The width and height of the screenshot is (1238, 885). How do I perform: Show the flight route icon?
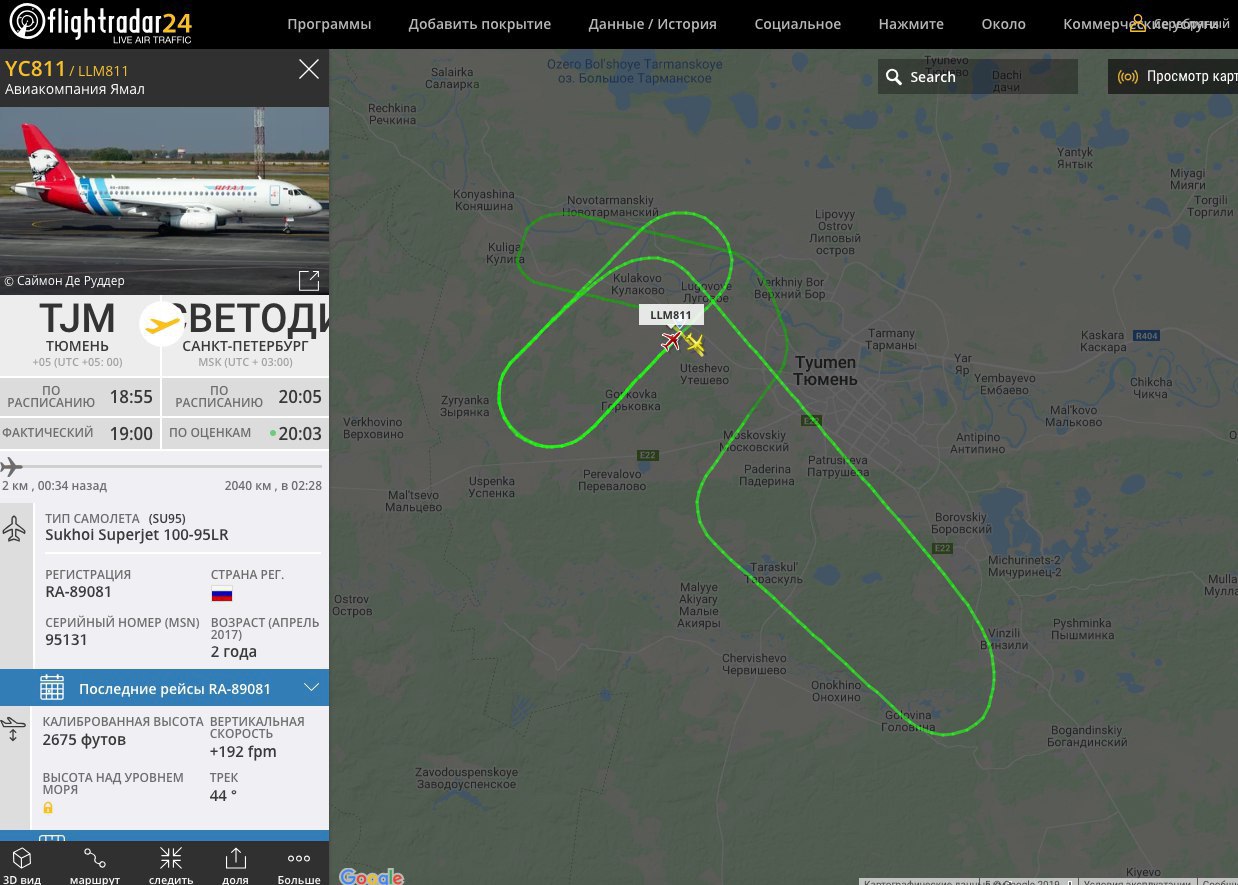pos(95,858)
